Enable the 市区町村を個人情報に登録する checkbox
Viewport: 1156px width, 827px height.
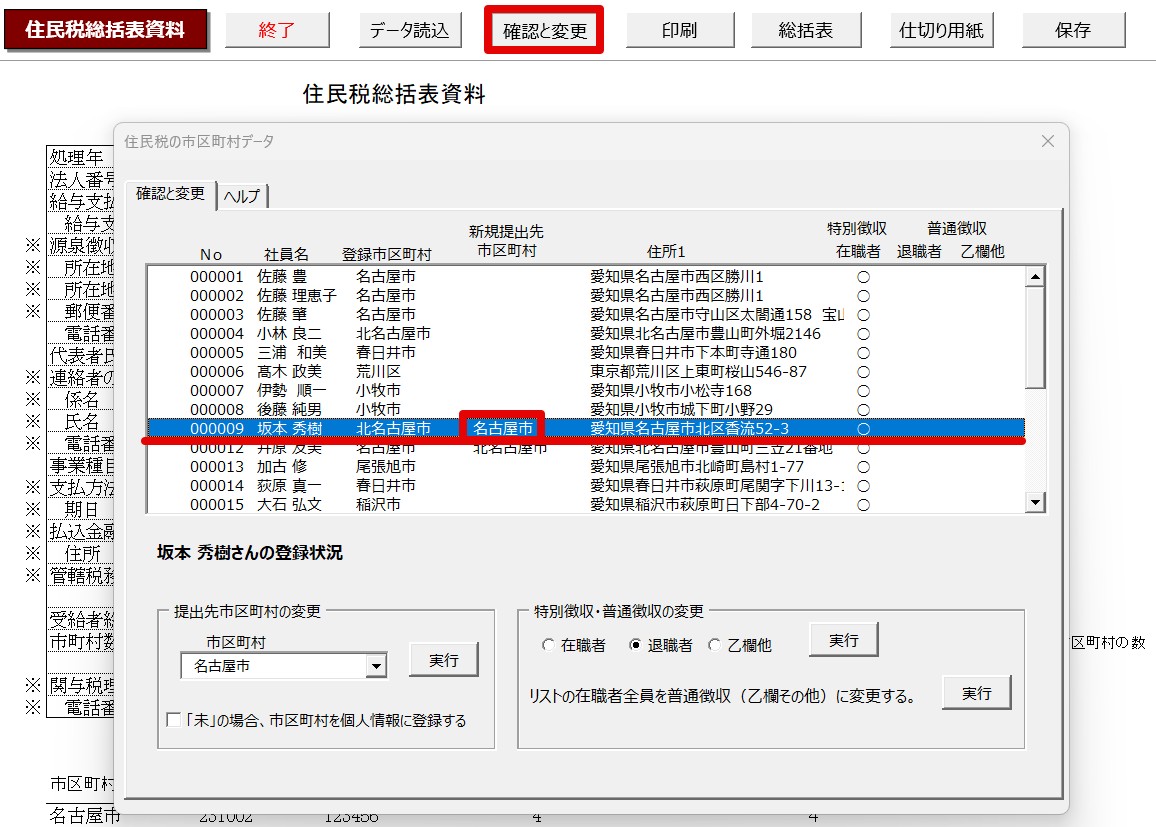pos(174,720)
